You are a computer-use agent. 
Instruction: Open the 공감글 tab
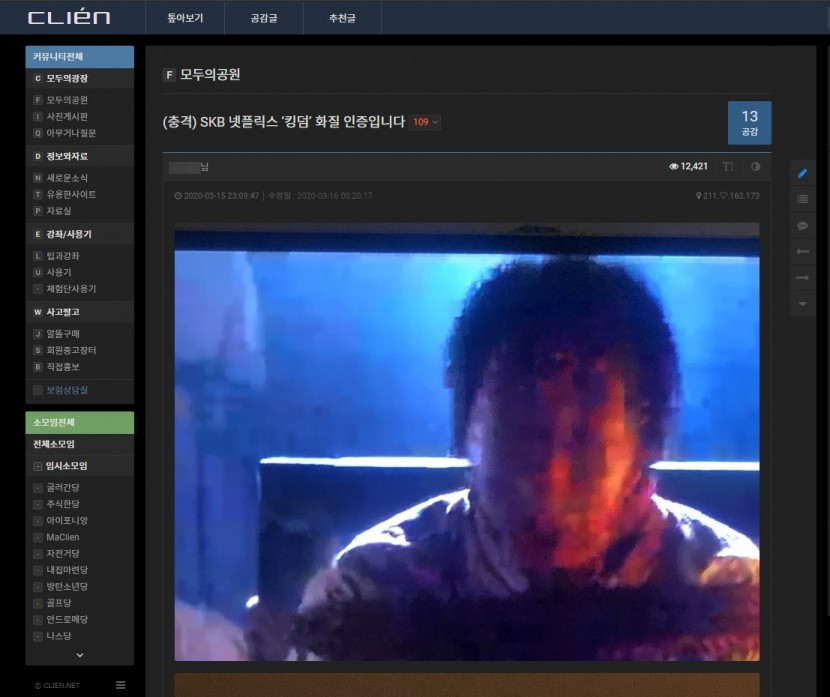click(264, 18)
